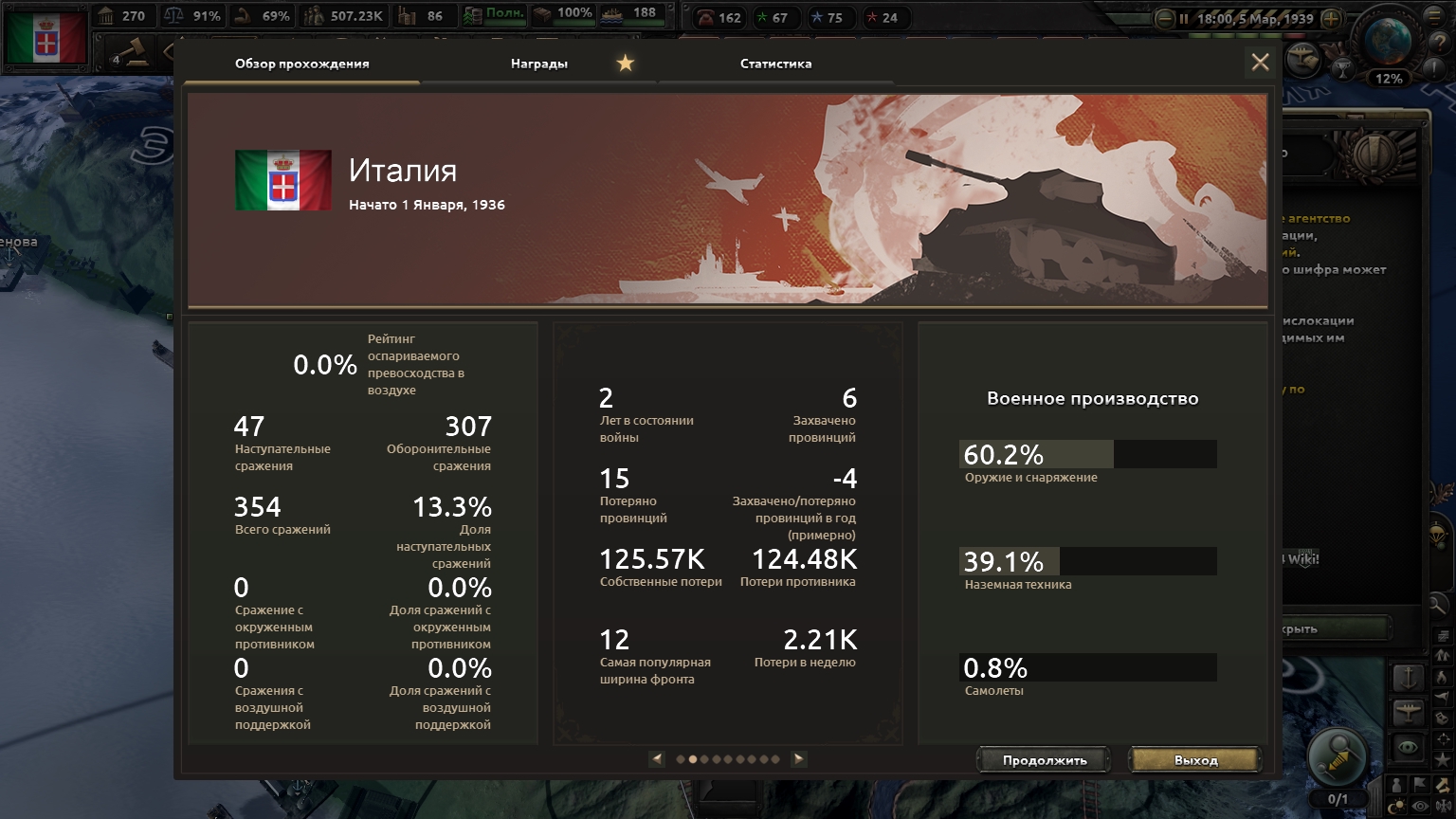Go to the next overview page arrow
The width and height of the screenshot is (1456, 819).
point(799,758)
